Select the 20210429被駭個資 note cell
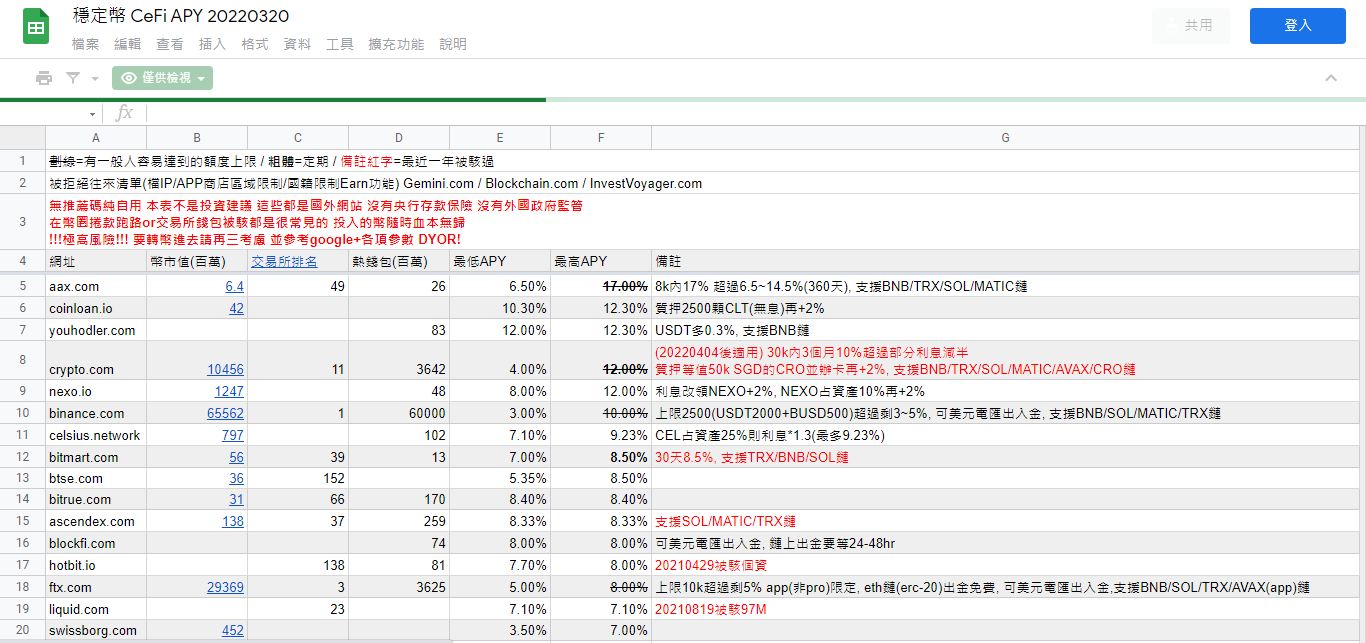The image size is (1366, 643). pos(1006,565)
